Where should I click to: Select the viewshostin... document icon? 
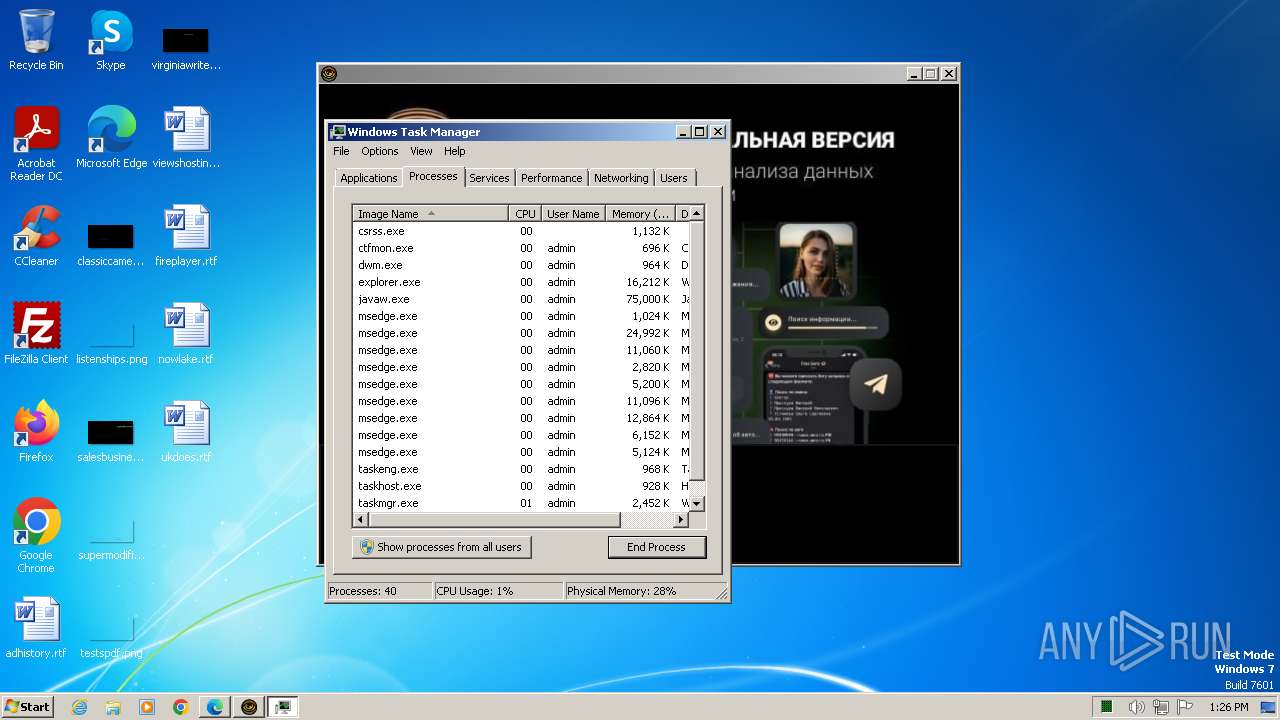(x=186, y=138)
